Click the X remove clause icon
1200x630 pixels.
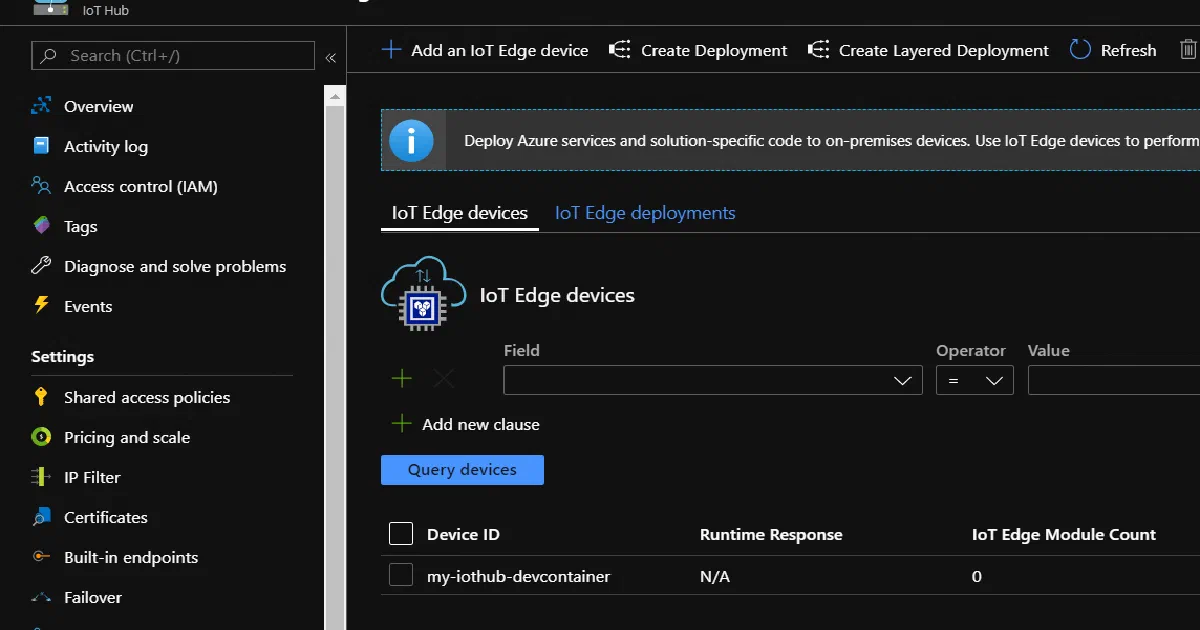click(x=444, y=378)
